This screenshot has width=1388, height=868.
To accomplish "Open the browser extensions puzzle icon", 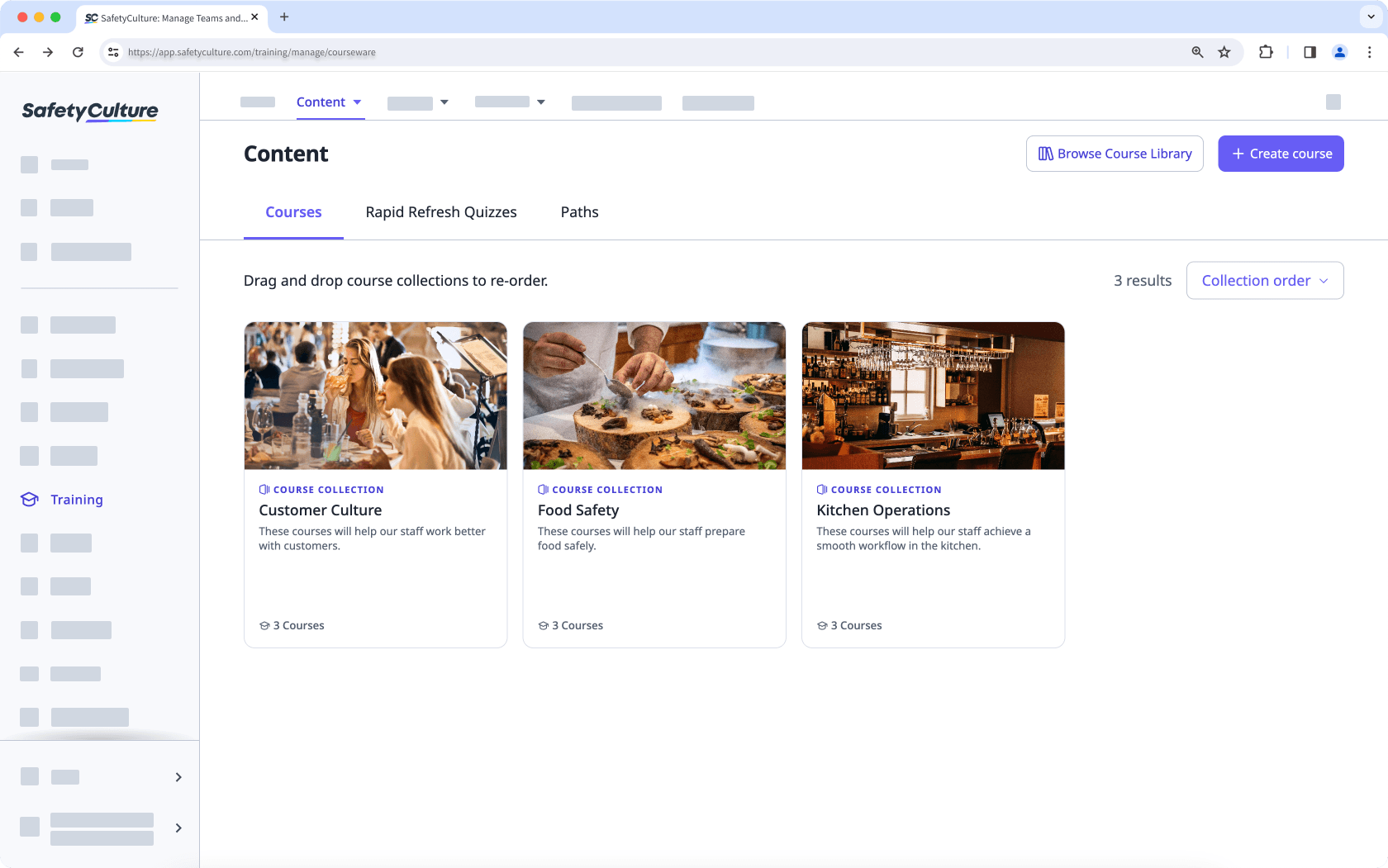I will (x=1266, y=51).
